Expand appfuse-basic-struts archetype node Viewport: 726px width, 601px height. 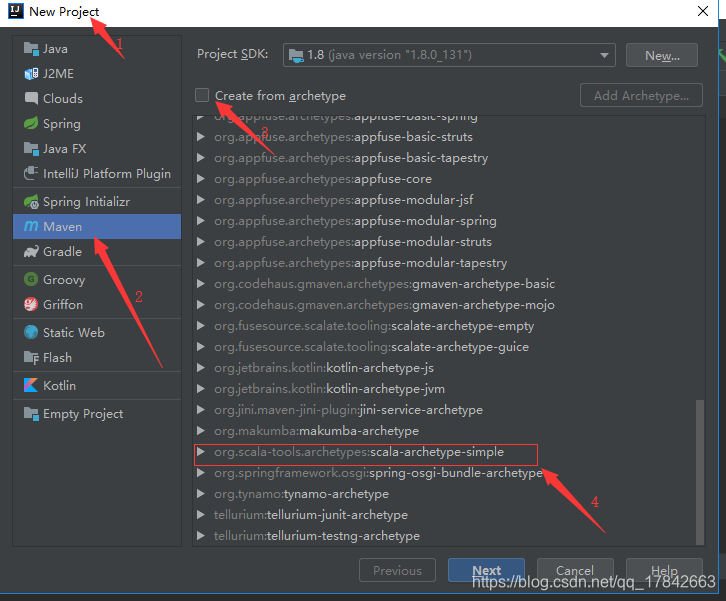click(x=201, y=137)
